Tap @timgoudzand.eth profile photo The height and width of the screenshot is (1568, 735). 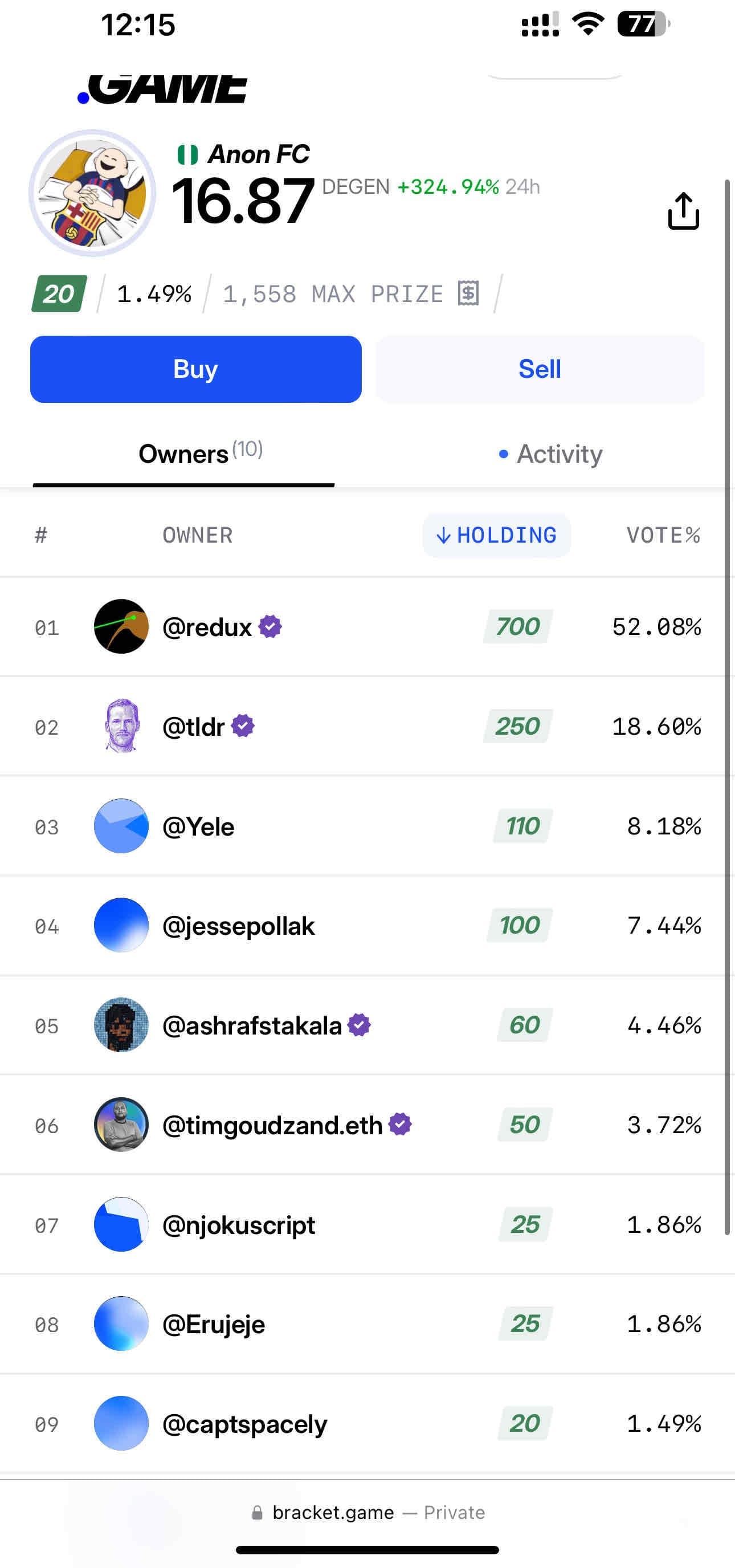click(x=121, y=1124)
